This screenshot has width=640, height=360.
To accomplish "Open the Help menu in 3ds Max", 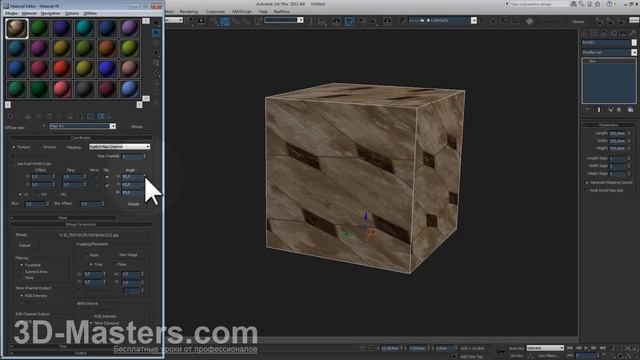I will click(x=263, y=12).
